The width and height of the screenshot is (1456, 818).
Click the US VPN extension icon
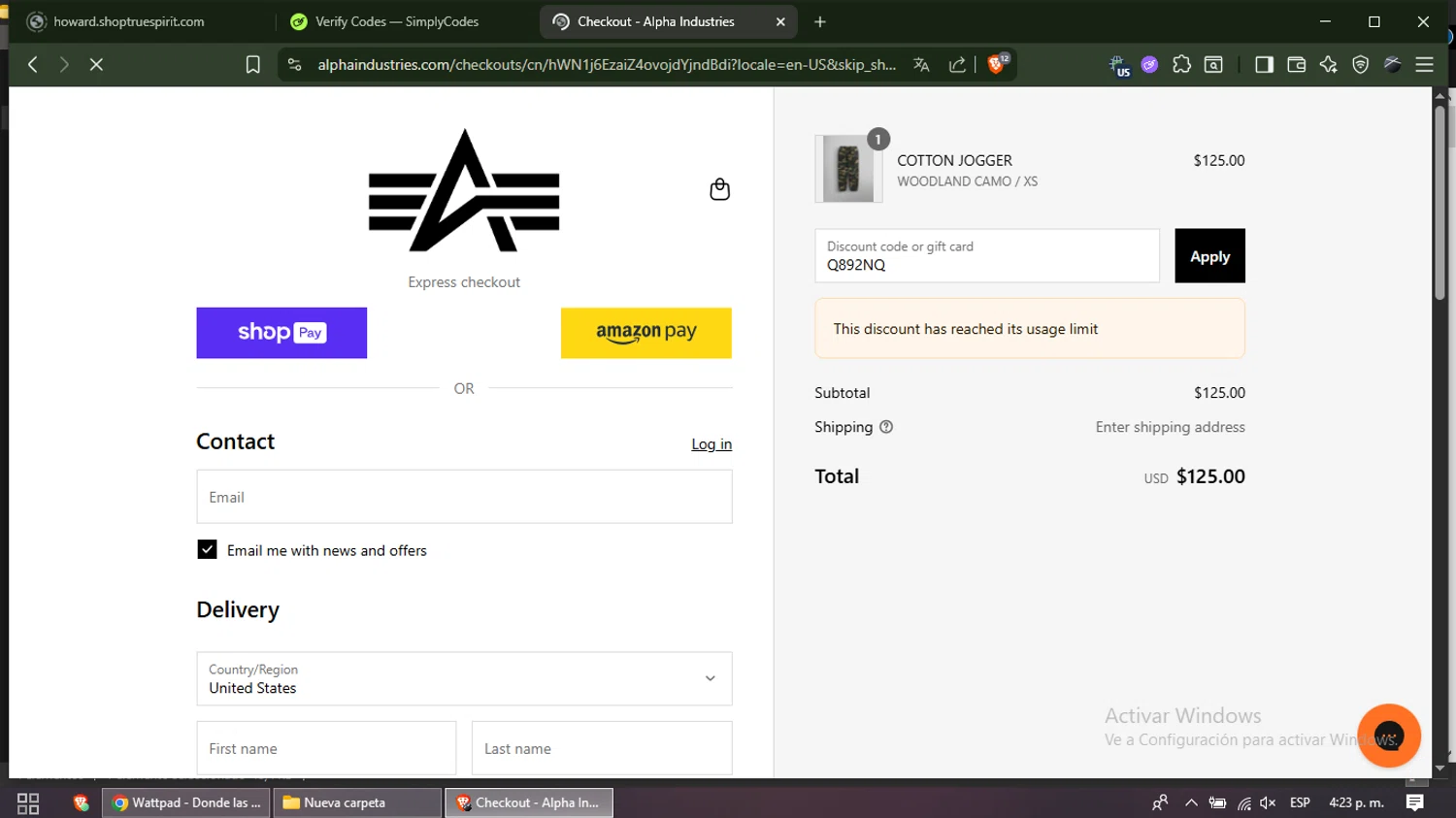1120,65
